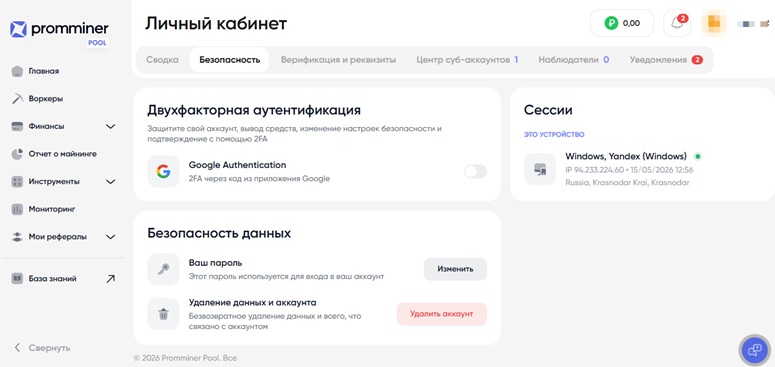Click the green online status dot
The height and width of the screenshot is (367, 775).
[x=697, y=157]
